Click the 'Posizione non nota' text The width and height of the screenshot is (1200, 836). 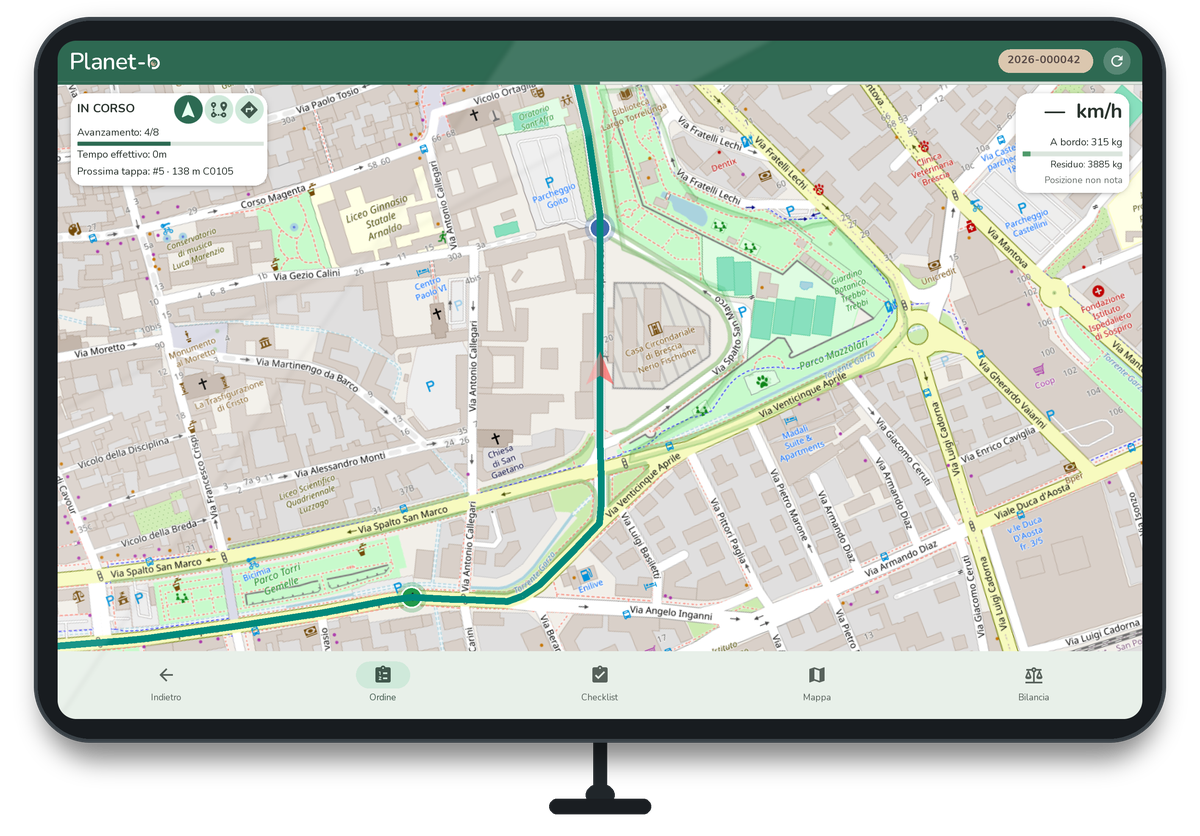[x=1083, y=180]
